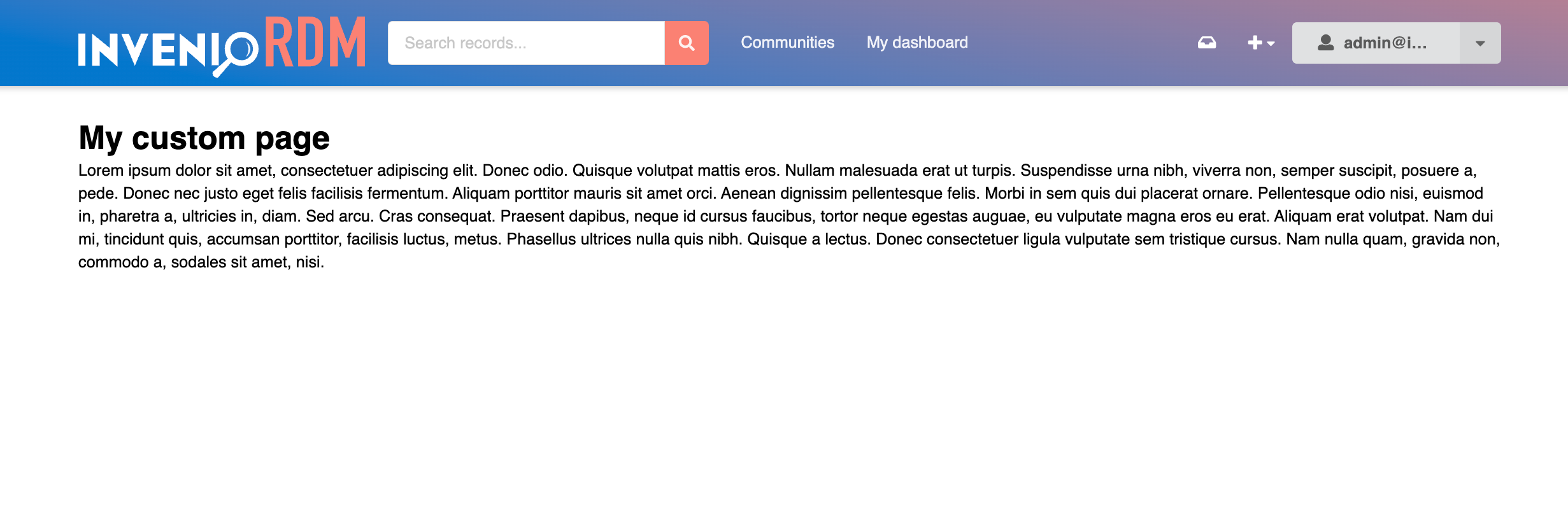
Task: Click the word 'page' in the heading
Action: coord(292,139)
